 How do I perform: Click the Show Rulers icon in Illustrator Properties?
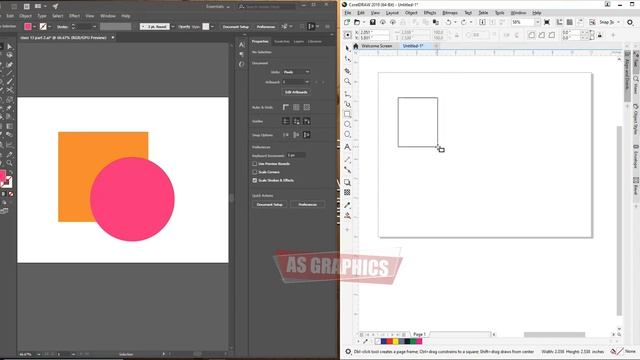tap(286, 107)
